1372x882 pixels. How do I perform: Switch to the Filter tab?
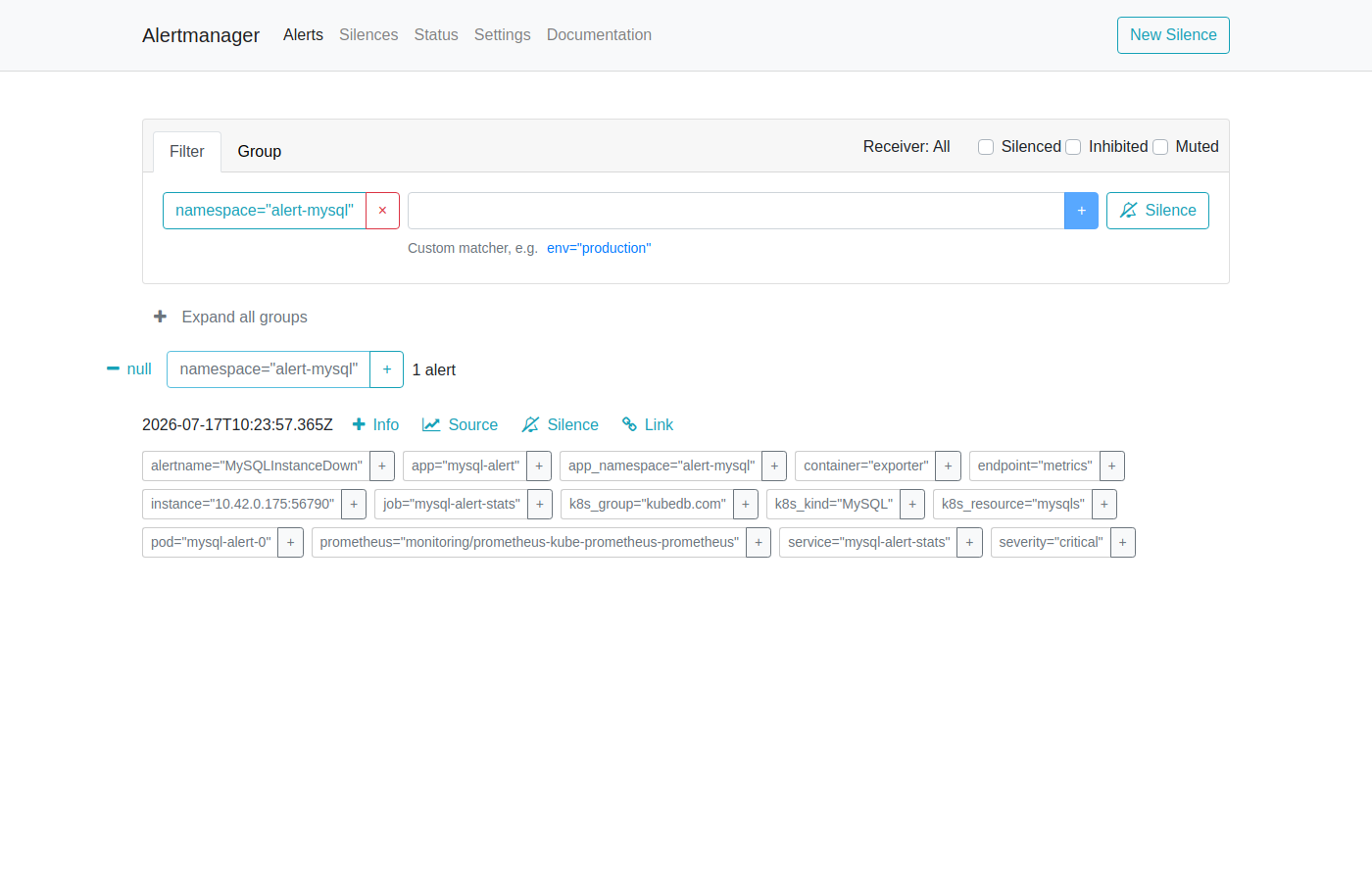(187, 152)
